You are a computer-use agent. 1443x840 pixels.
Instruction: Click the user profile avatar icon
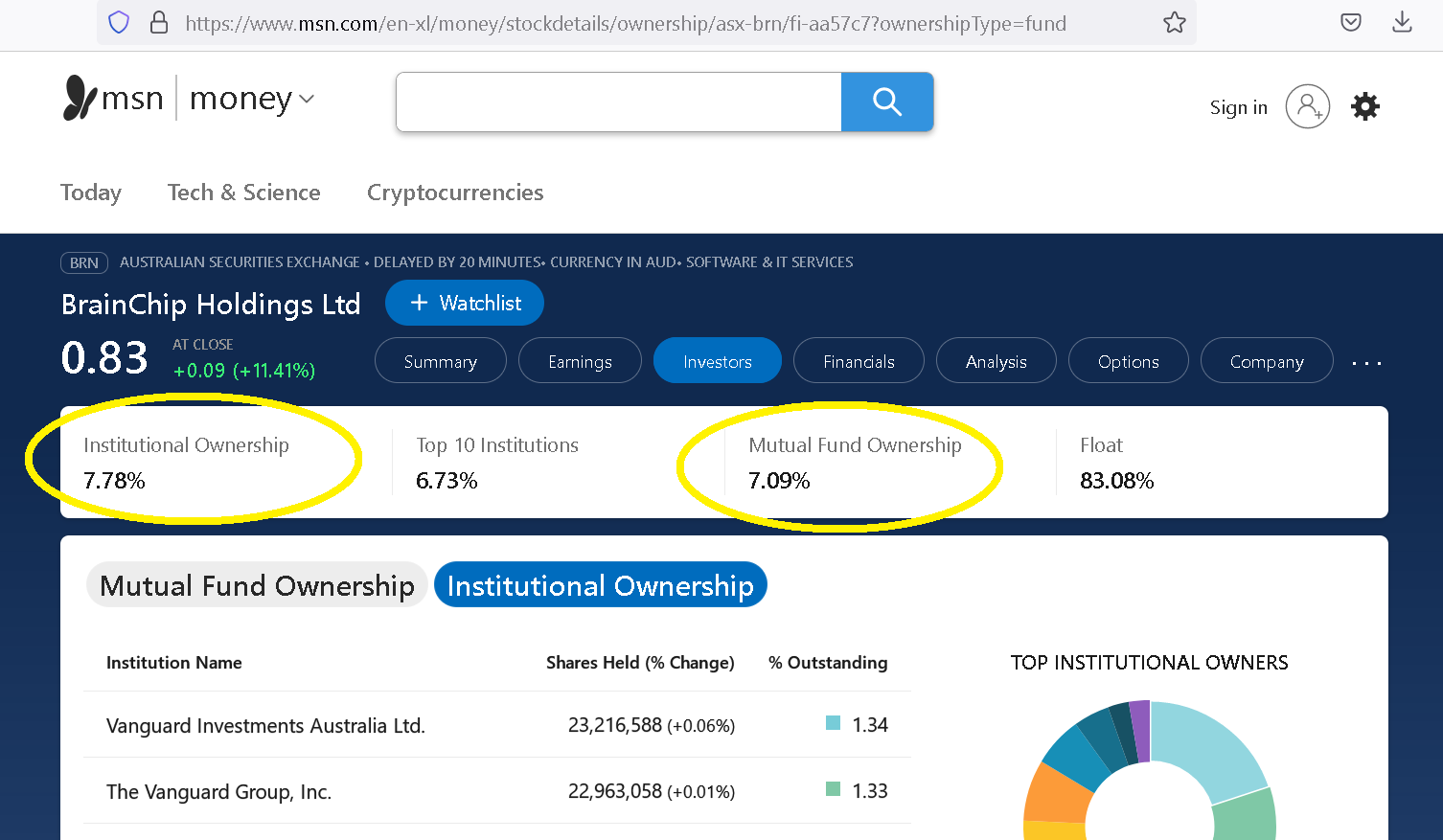coord(1307,106)
